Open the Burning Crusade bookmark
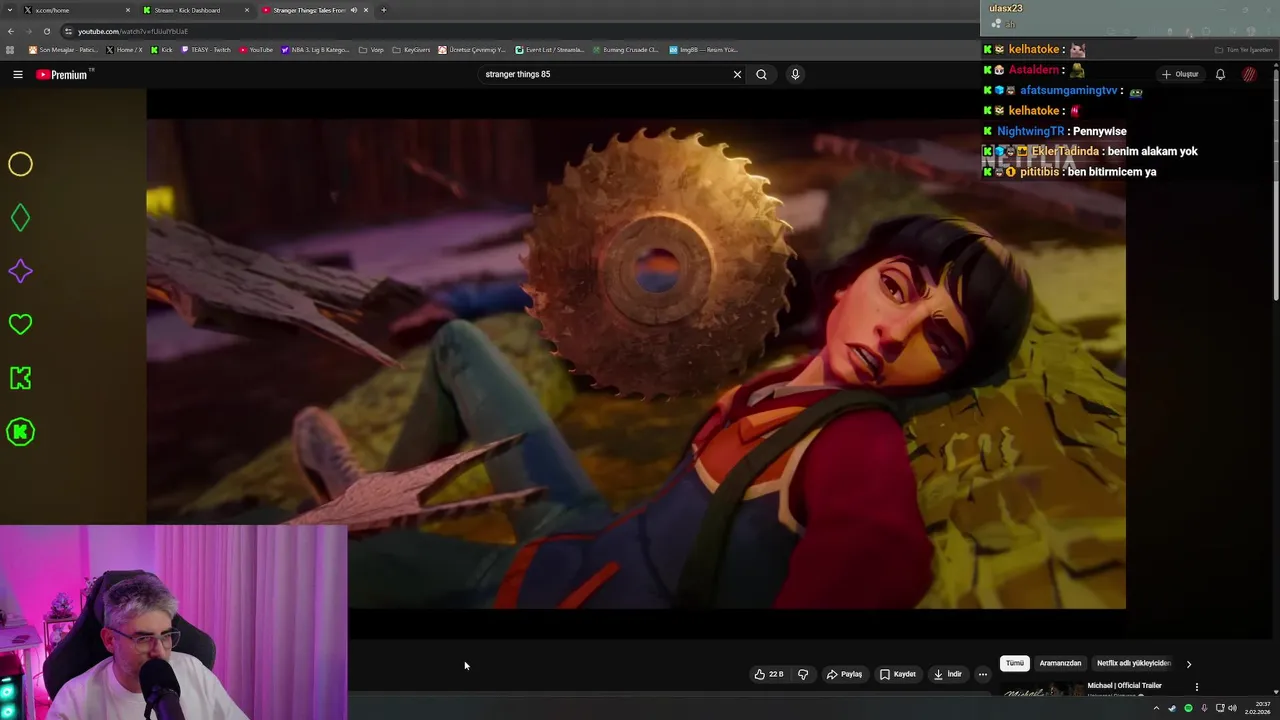1280x720 pixels. pyautogui.click(x=625, y=49)
